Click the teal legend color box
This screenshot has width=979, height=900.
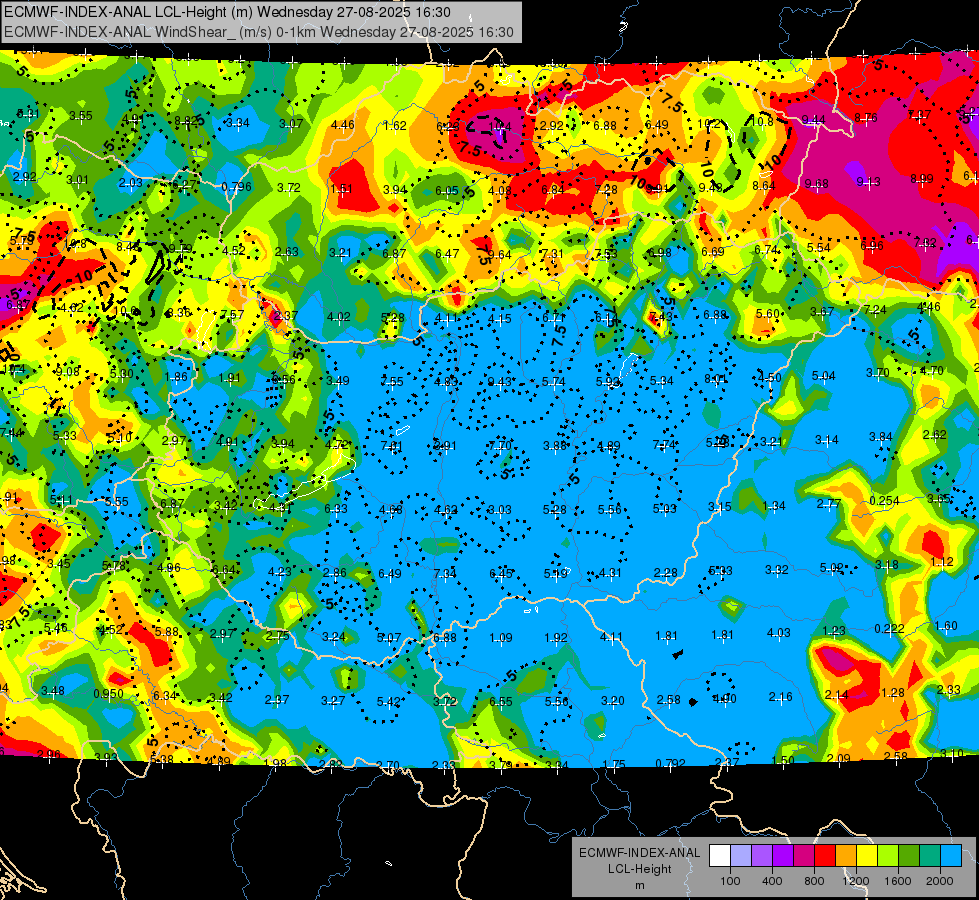click(x=930, y=855)
